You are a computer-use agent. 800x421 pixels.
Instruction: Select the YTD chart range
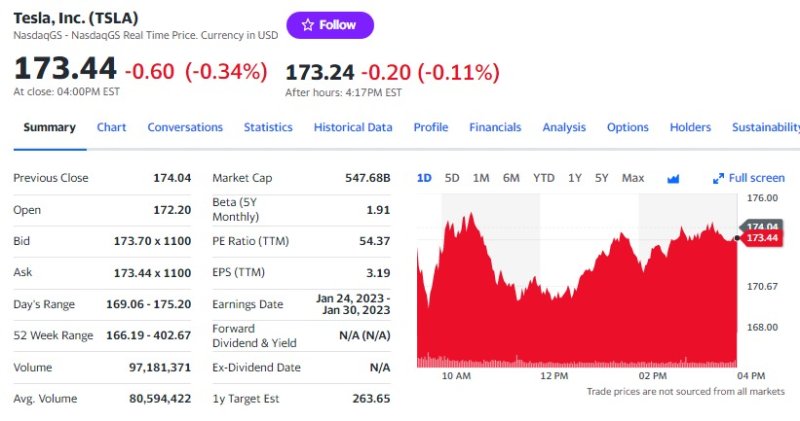(x=543, y=178)
